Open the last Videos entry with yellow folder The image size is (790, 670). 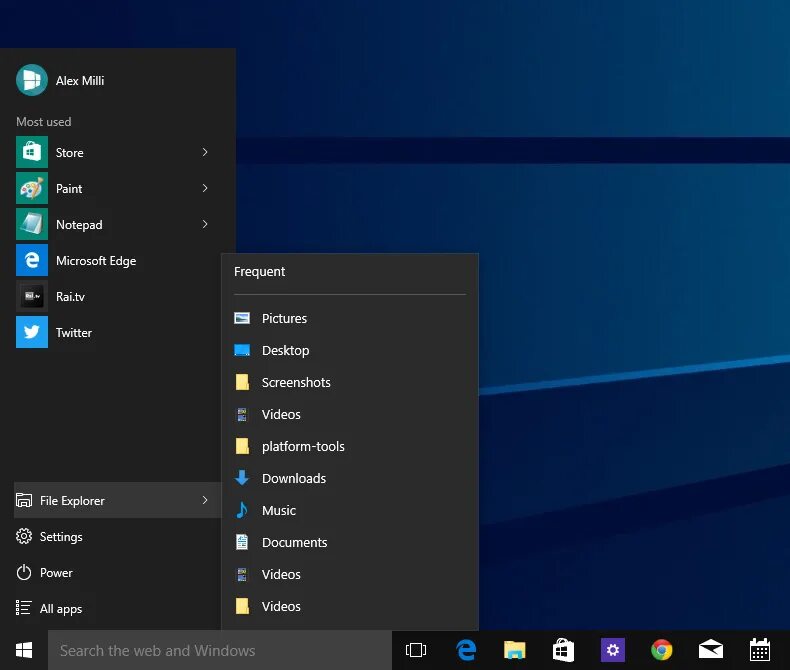click(350, 606)
